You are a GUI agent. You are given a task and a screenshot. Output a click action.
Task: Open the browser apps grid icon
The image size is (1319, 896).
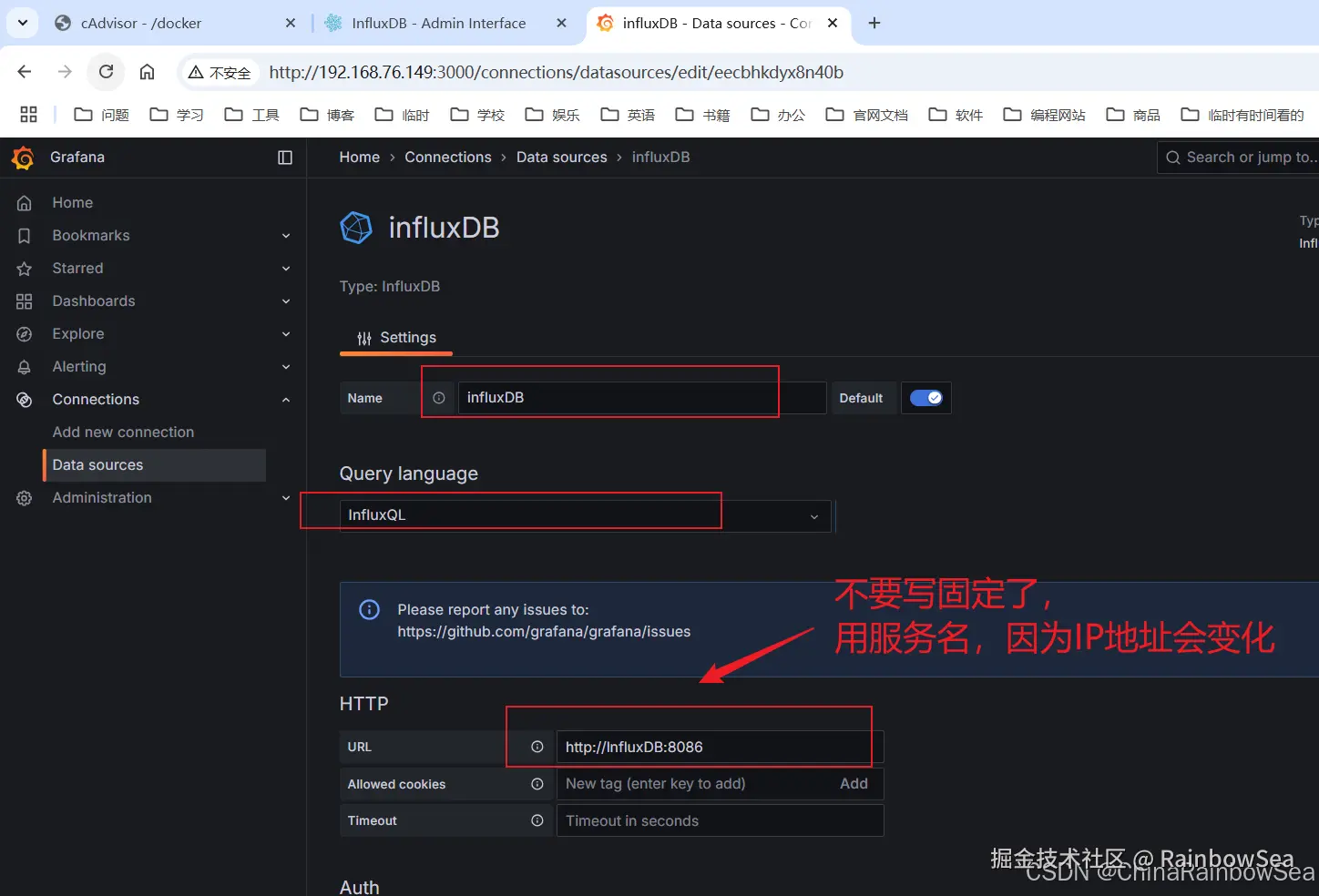coord(28,114)
